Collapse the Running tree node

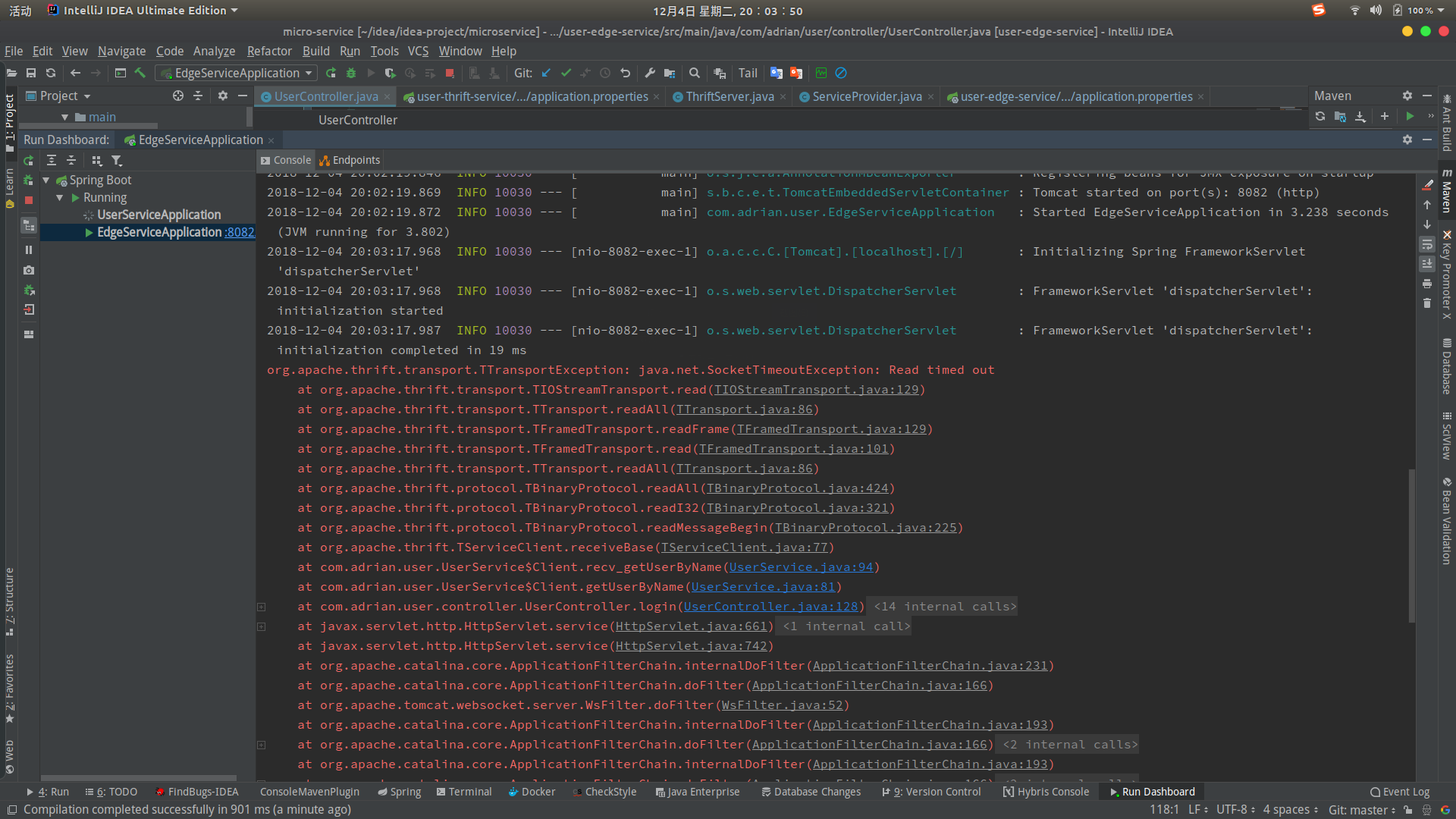pos(59,197)
